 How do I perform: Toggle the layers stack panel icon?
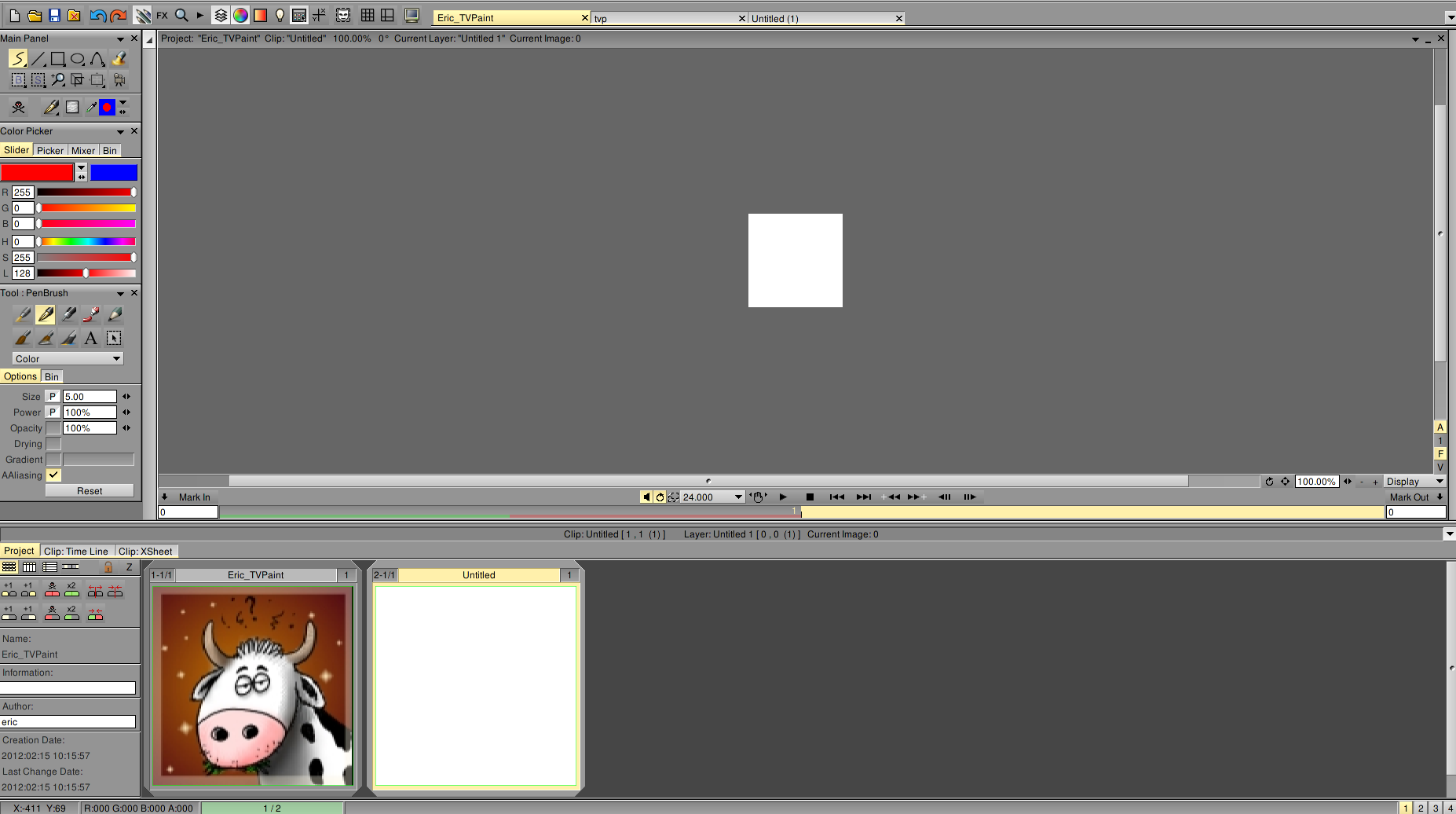coord(221,15)
